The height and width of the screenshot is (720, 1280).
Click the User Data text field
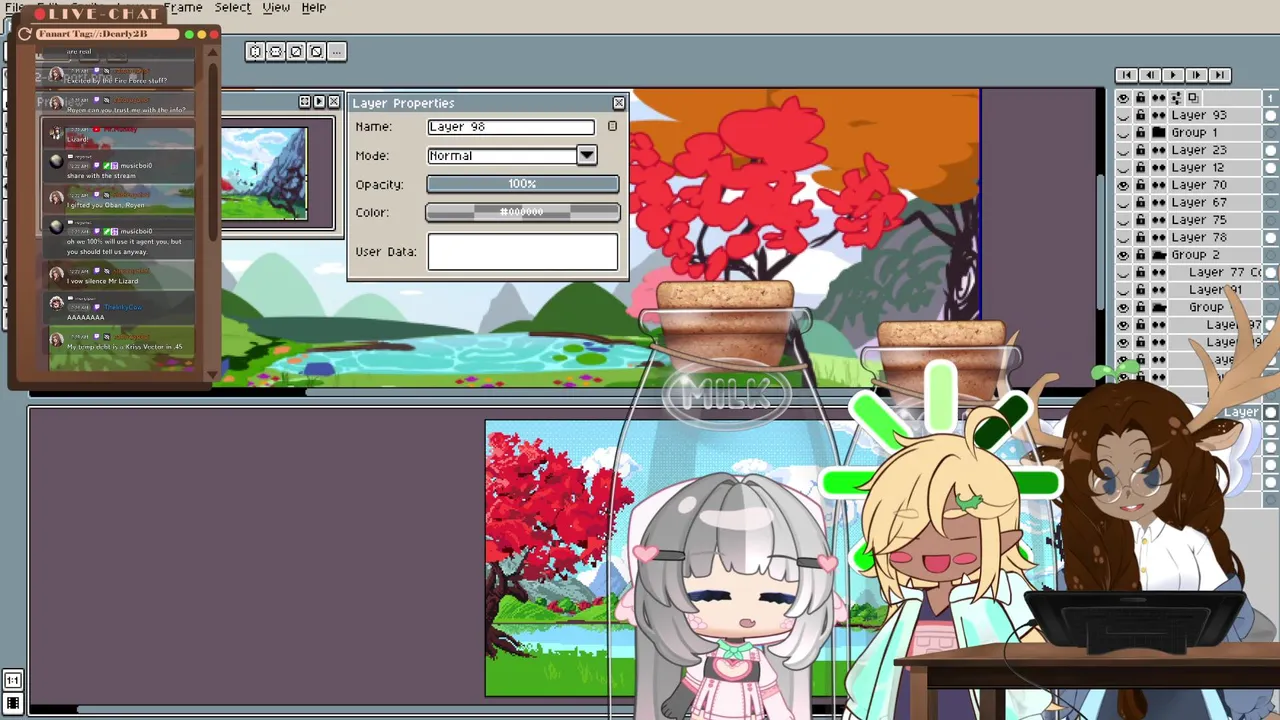[x=522, y=252]
